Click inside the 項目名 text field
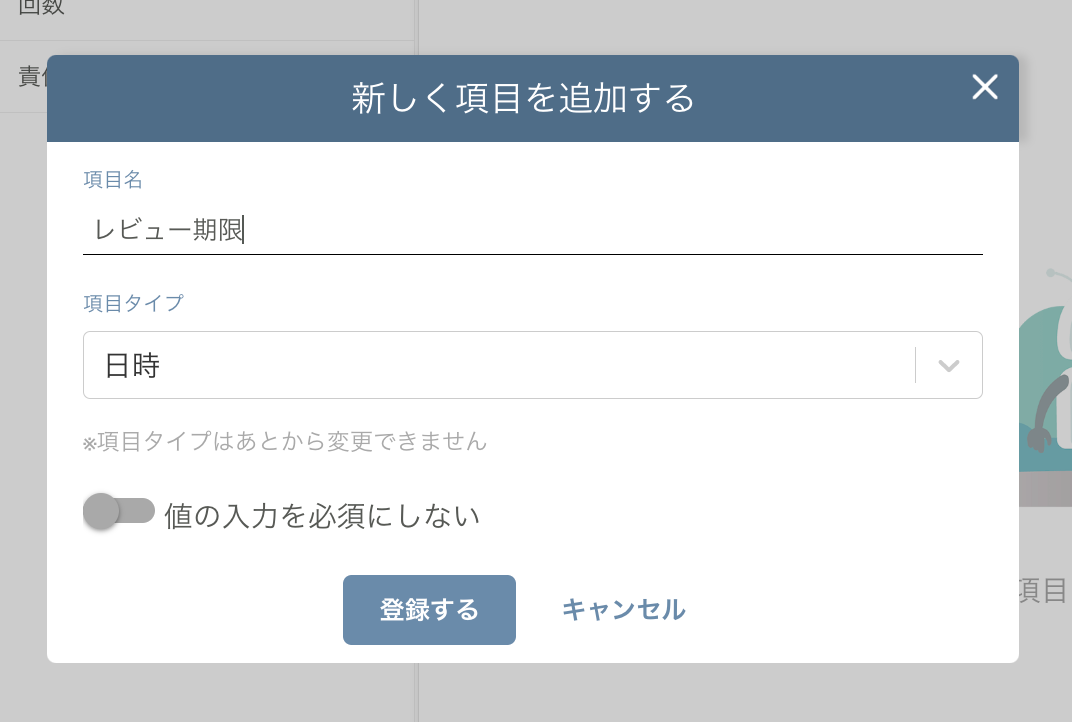 pyautogui.click(x=500, y=228)
